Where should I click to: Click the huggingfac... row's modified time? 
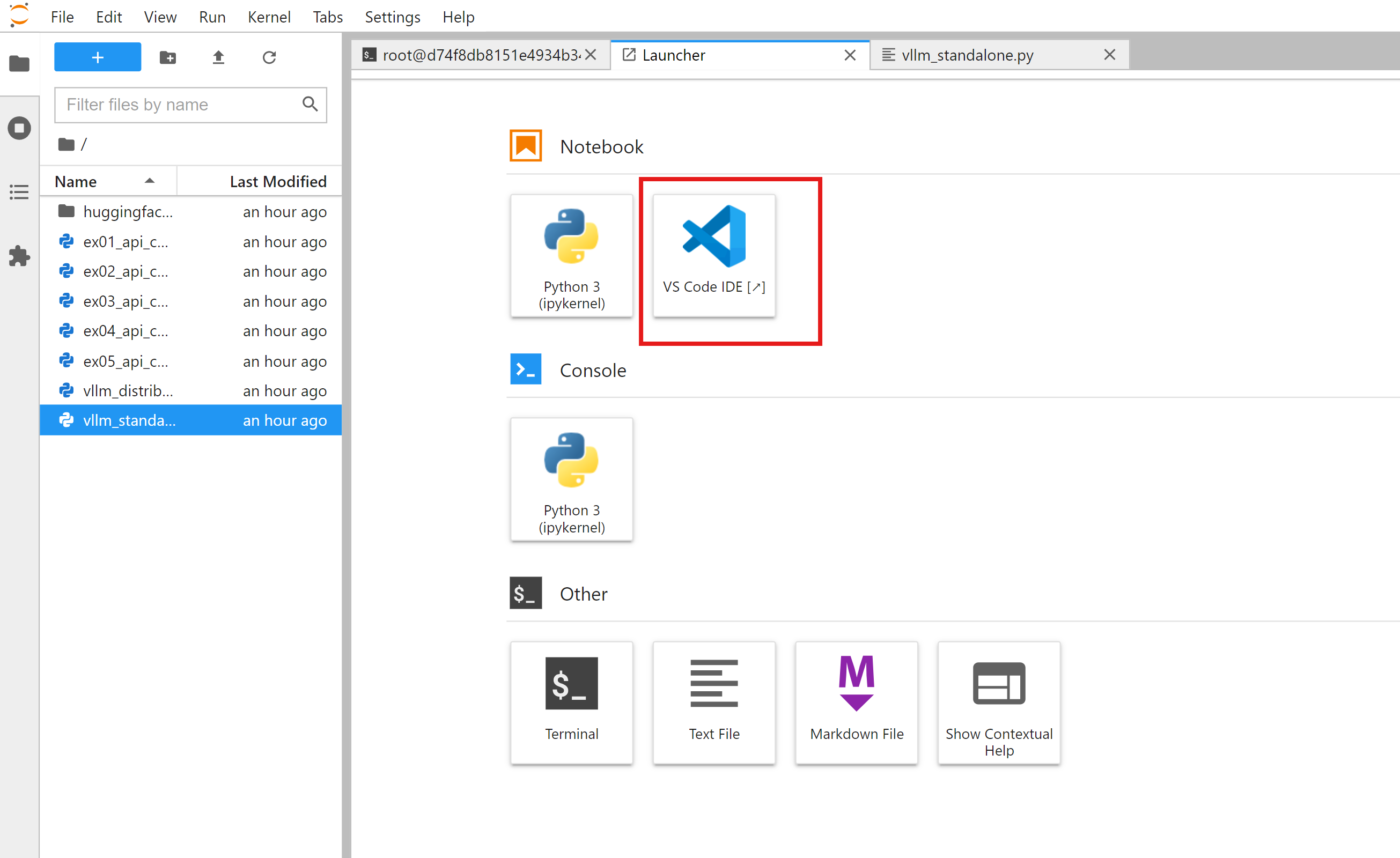click(x=285, y=212)
